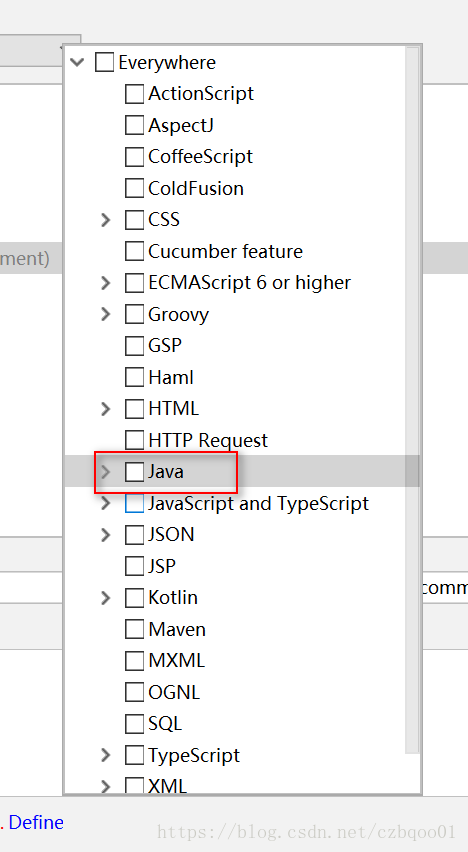Check the Java checkbox
The image size is (468, 852).
pyautogui.click(x=134, y=472)
